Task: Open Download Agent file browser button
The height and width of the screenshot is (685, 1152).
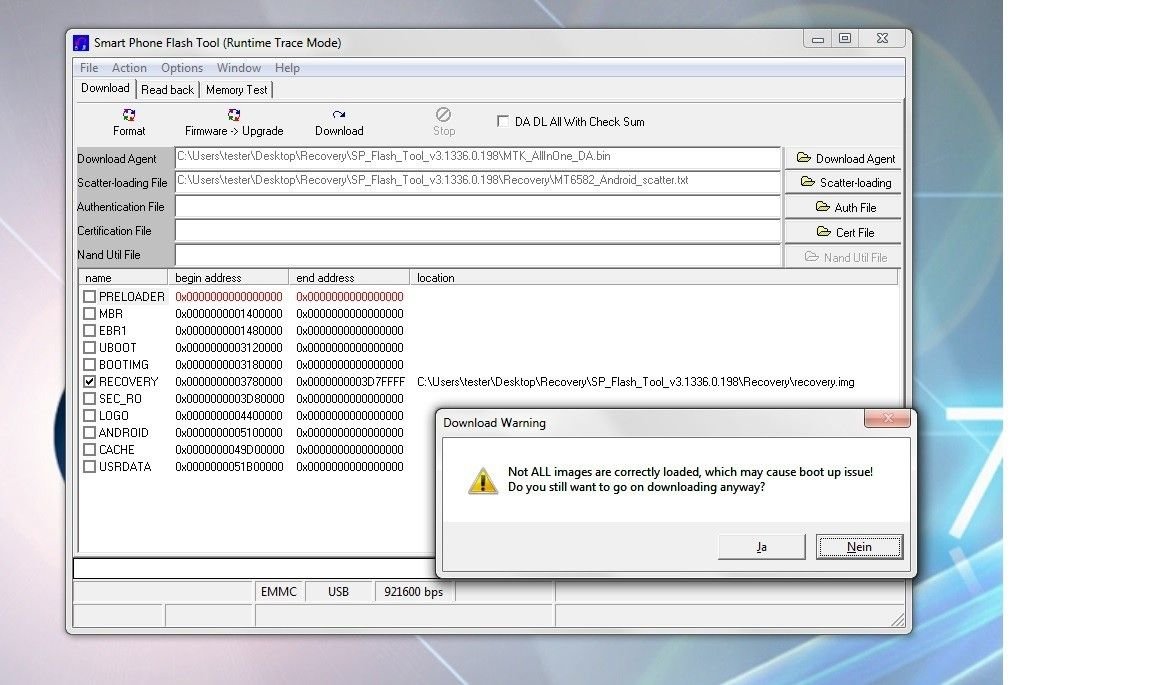Action: [844, 158]
